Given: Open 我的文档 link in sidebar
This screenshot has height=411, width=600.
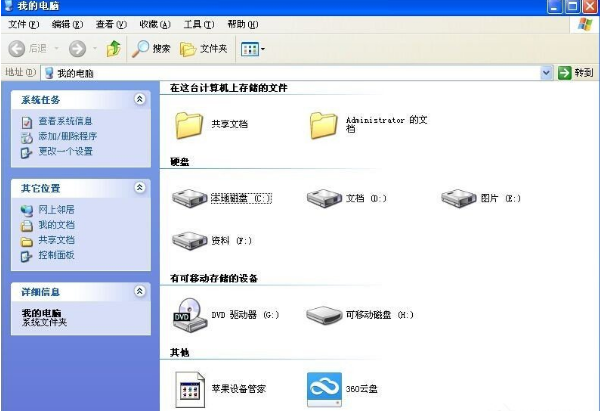Looking at the screenshot, I should pyautogui.click(x=56, y=225).
